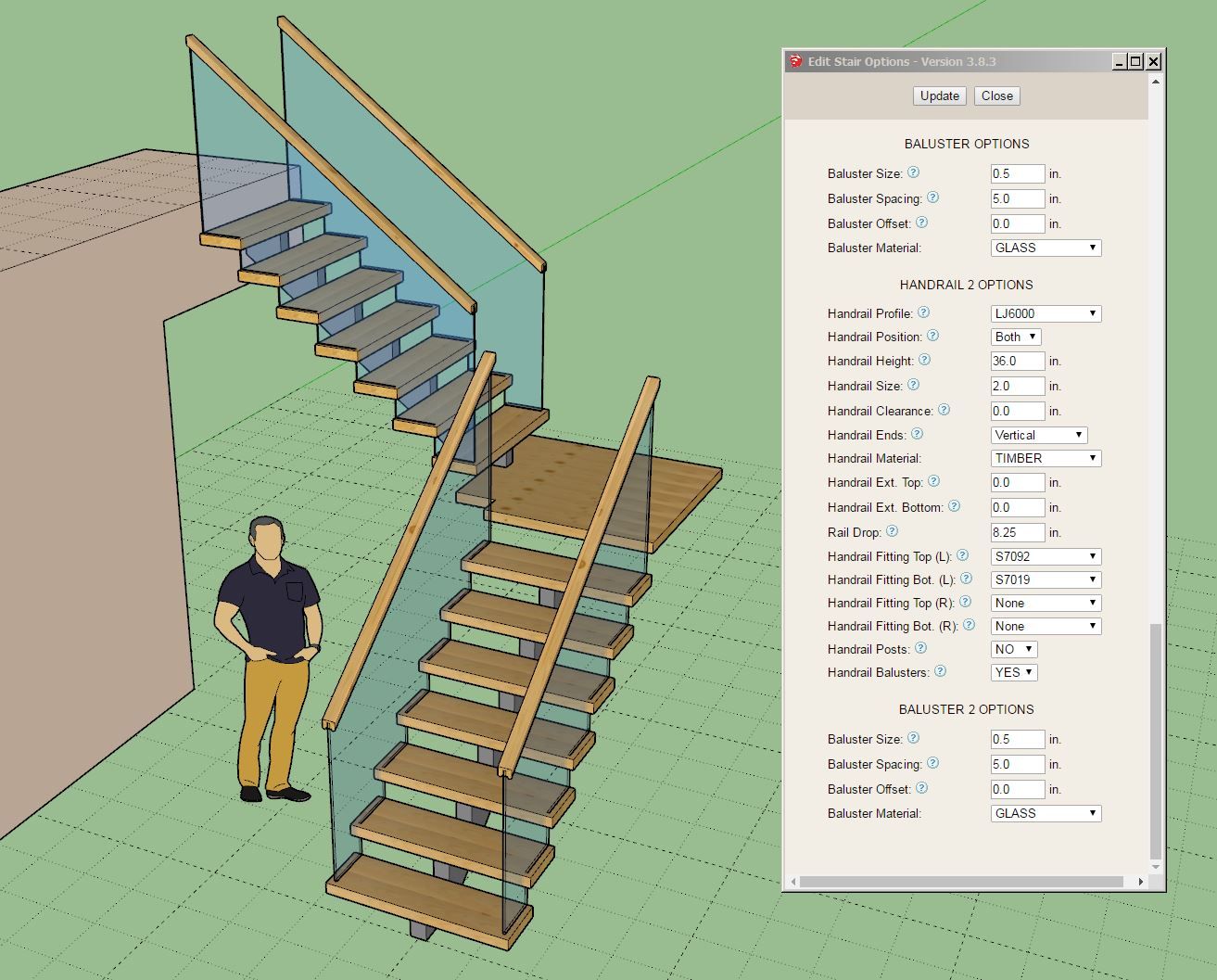Show help icon for Handrail Ext. Top

[x=933, y=481]
